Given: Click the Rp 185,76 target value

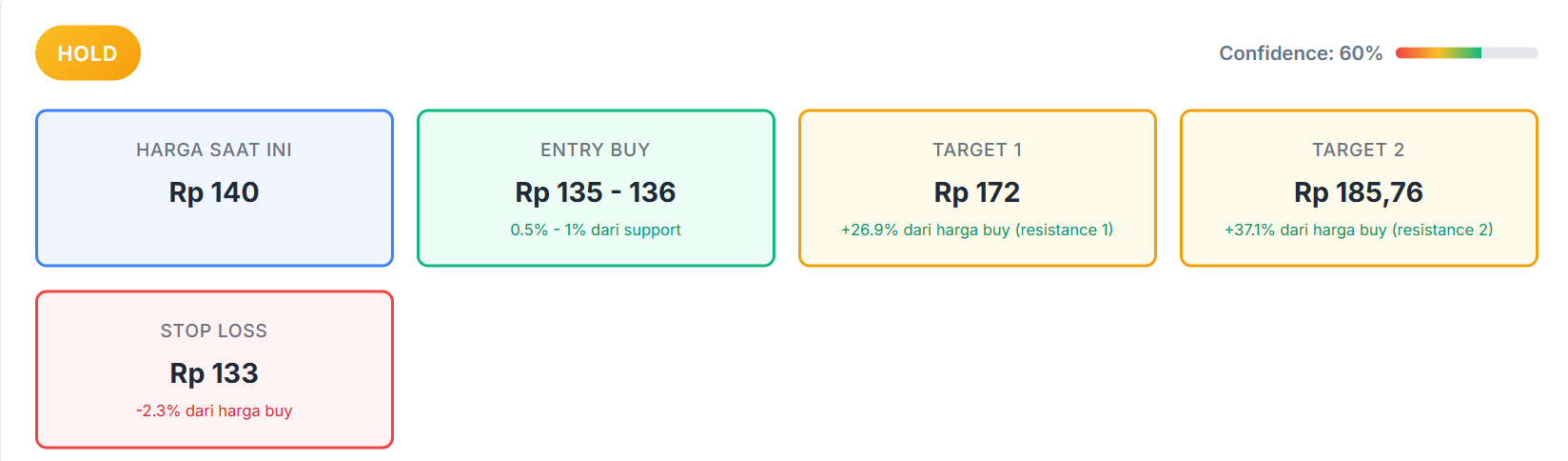Looking at the screenshot, I should click(1358, 192).
